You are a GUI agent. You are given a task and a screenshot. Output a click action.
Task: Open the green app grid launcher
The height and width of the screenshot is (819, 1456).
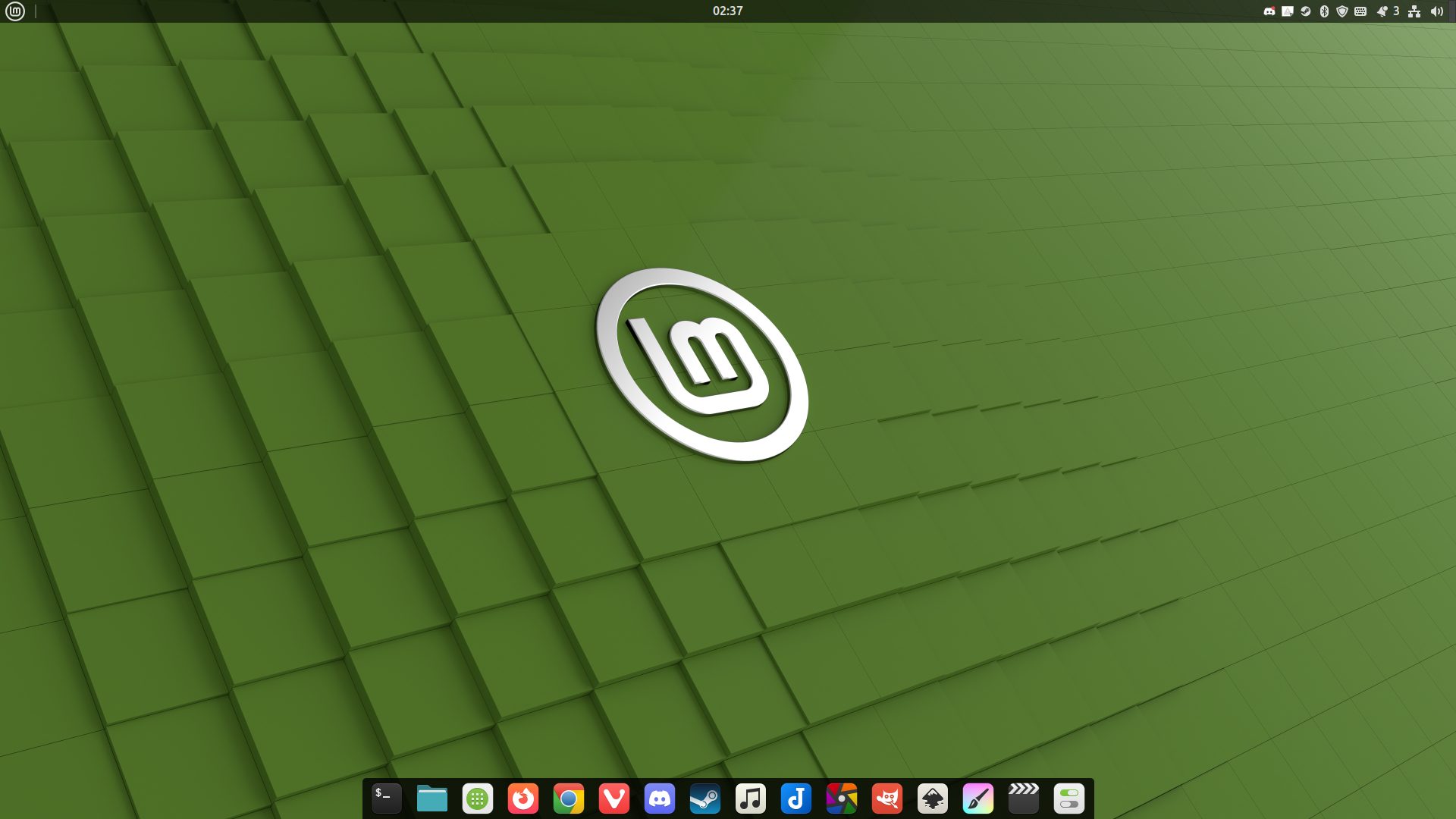[x=477, y=799]
